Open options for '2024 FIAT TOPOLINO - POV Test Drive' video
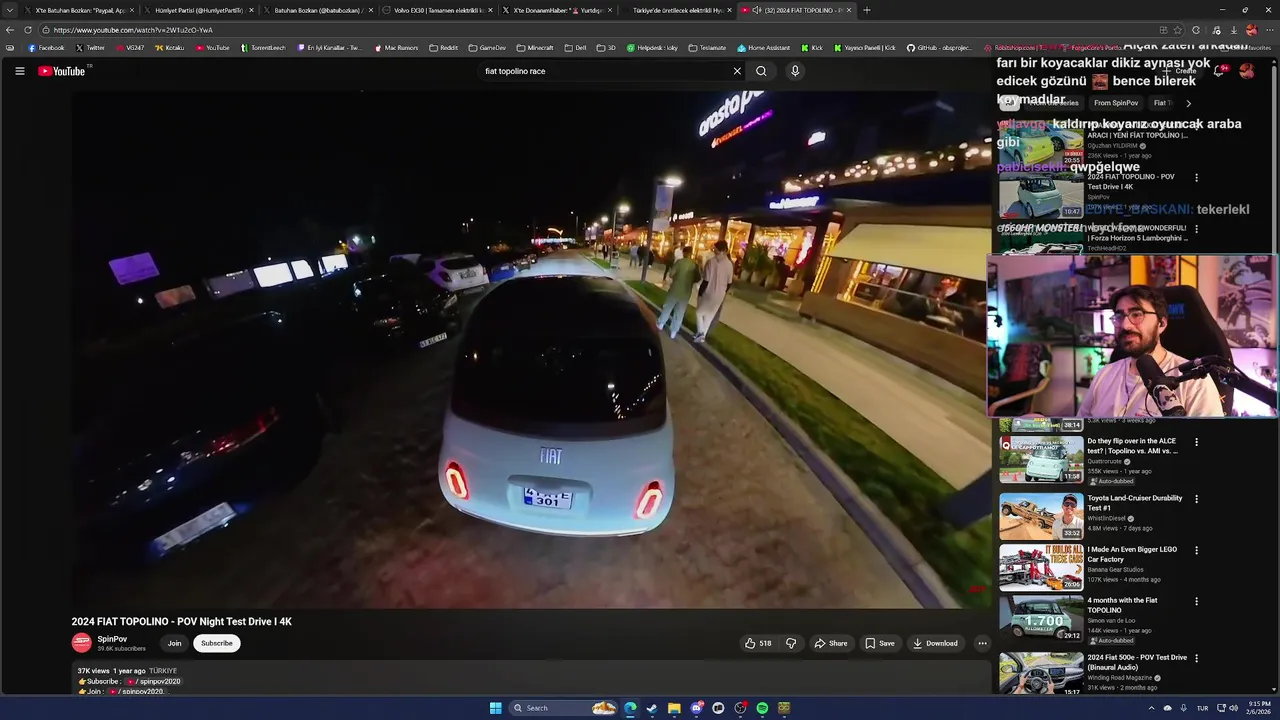This screenshot has width=1280, height=720. (x=1196, y=178)
